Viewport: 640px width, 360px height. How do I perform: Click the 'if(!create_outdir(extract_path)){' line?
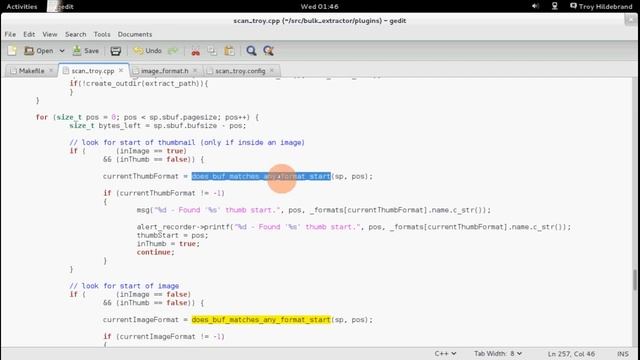point(139,83)
